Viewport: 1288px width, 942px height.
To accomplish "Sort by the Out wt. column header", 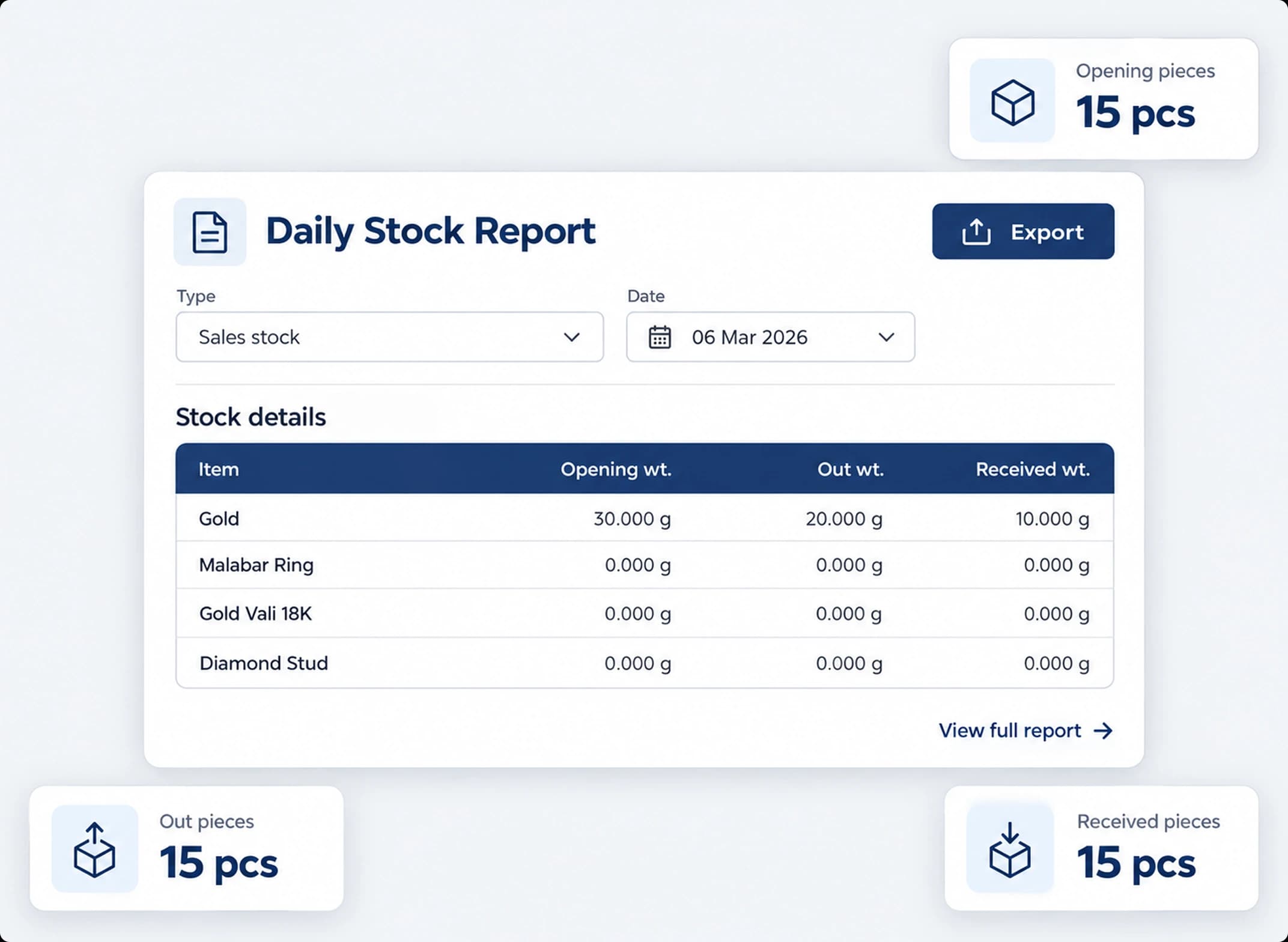I will pos(850,469).
